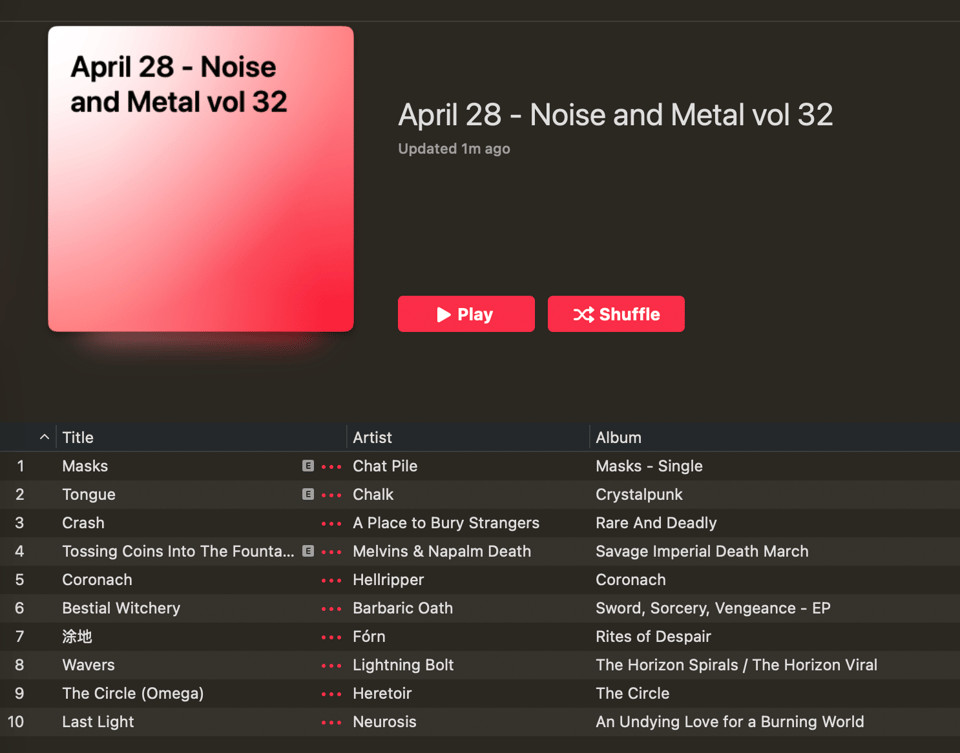Viewport: 960px width, 753px height.
Task: Sort playlist by Album column header
Action: tap(618, 437)
